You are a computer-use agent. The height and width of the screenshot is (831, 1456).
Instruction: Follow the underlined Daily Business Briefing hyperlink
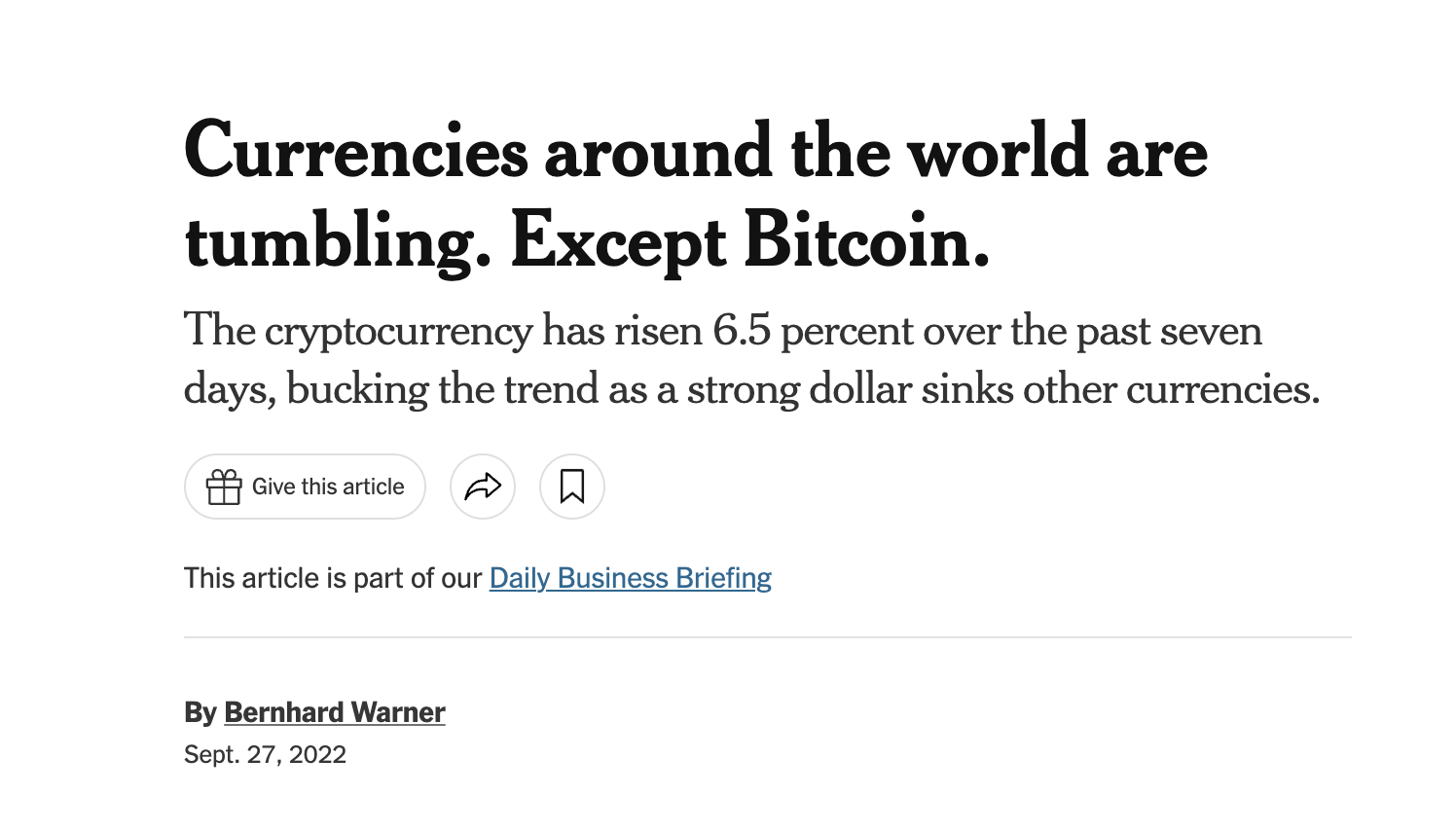coord(629,577)
